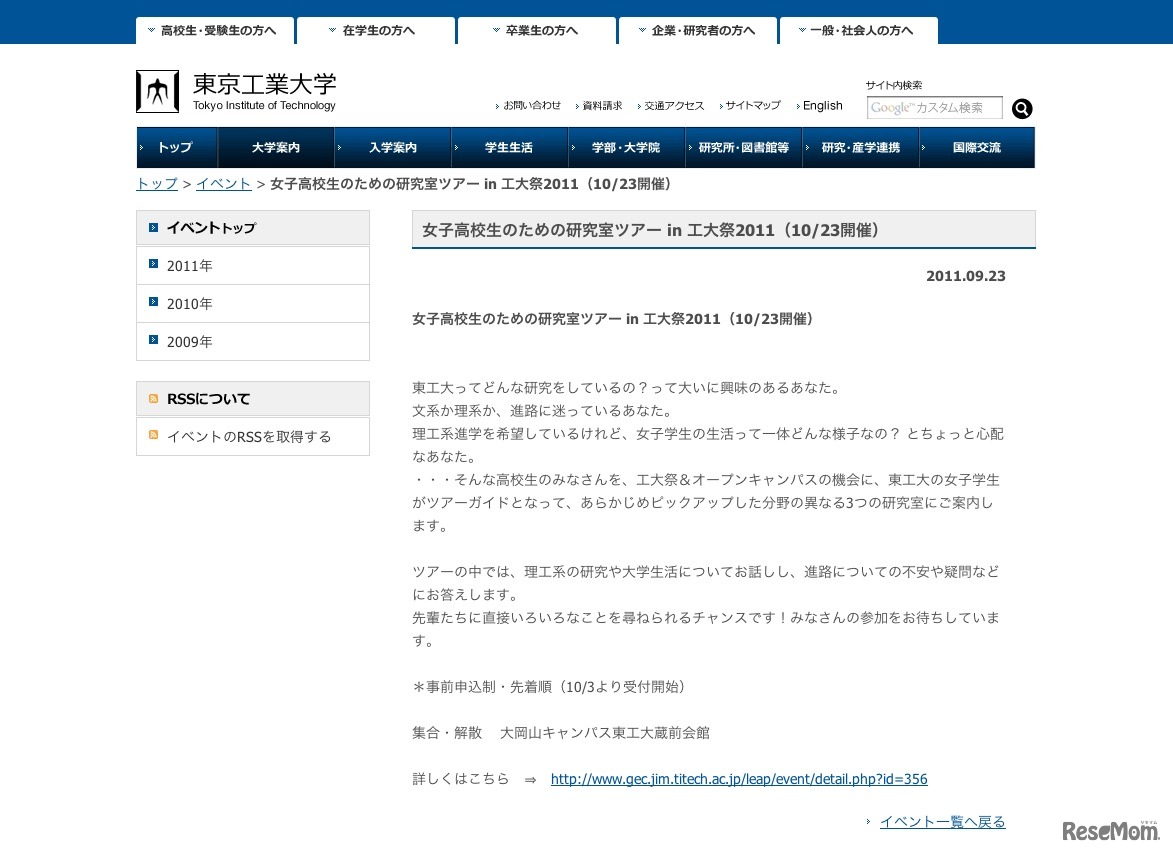The height and width of the screenshot is (854, 1173).
Task: Open 入学案内 in the main navigation
Action: click(393, 147)
